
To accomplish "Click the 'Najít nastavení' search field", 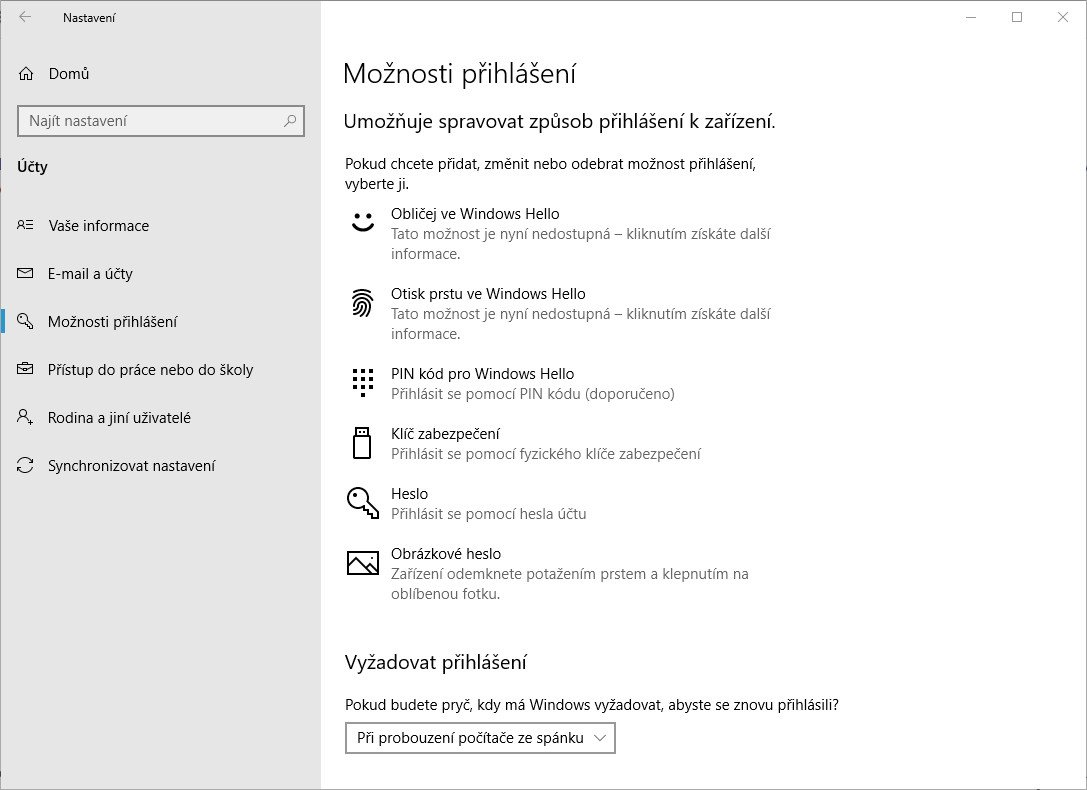I will click(150, 121).
